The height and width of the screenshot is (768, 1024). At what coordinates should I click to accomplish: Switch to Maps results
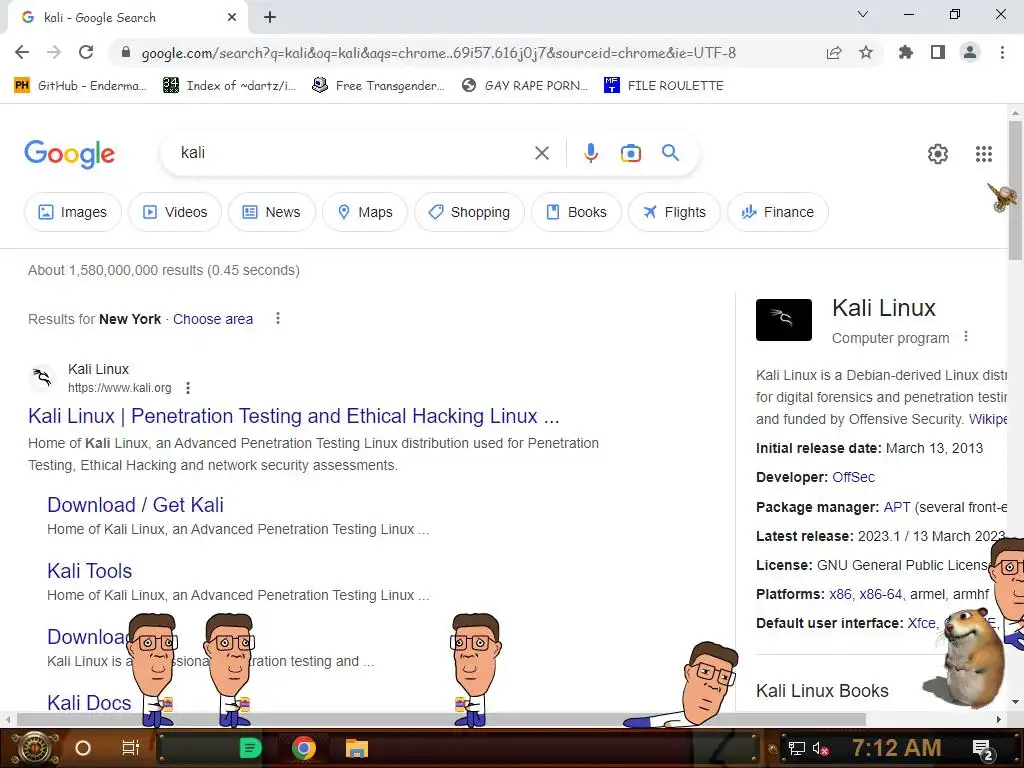(365, 212)
